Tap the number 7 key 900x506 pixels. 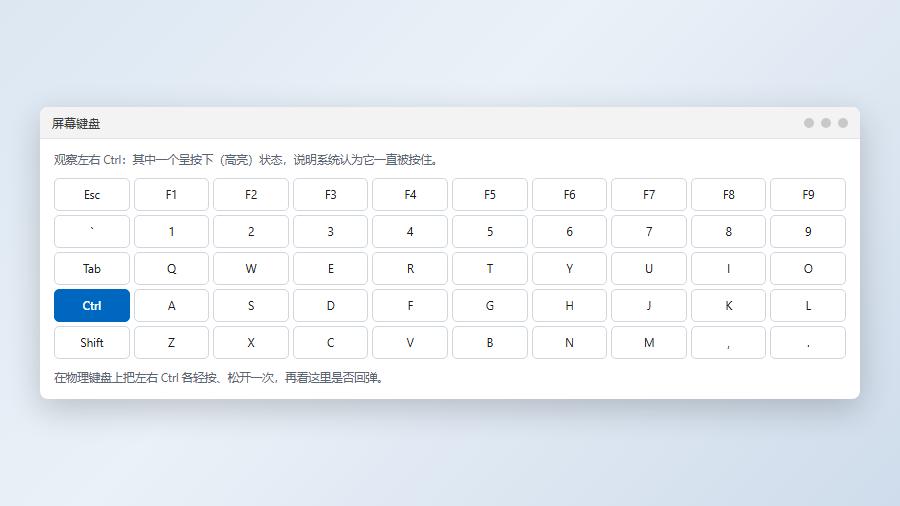tap(649, 232)
